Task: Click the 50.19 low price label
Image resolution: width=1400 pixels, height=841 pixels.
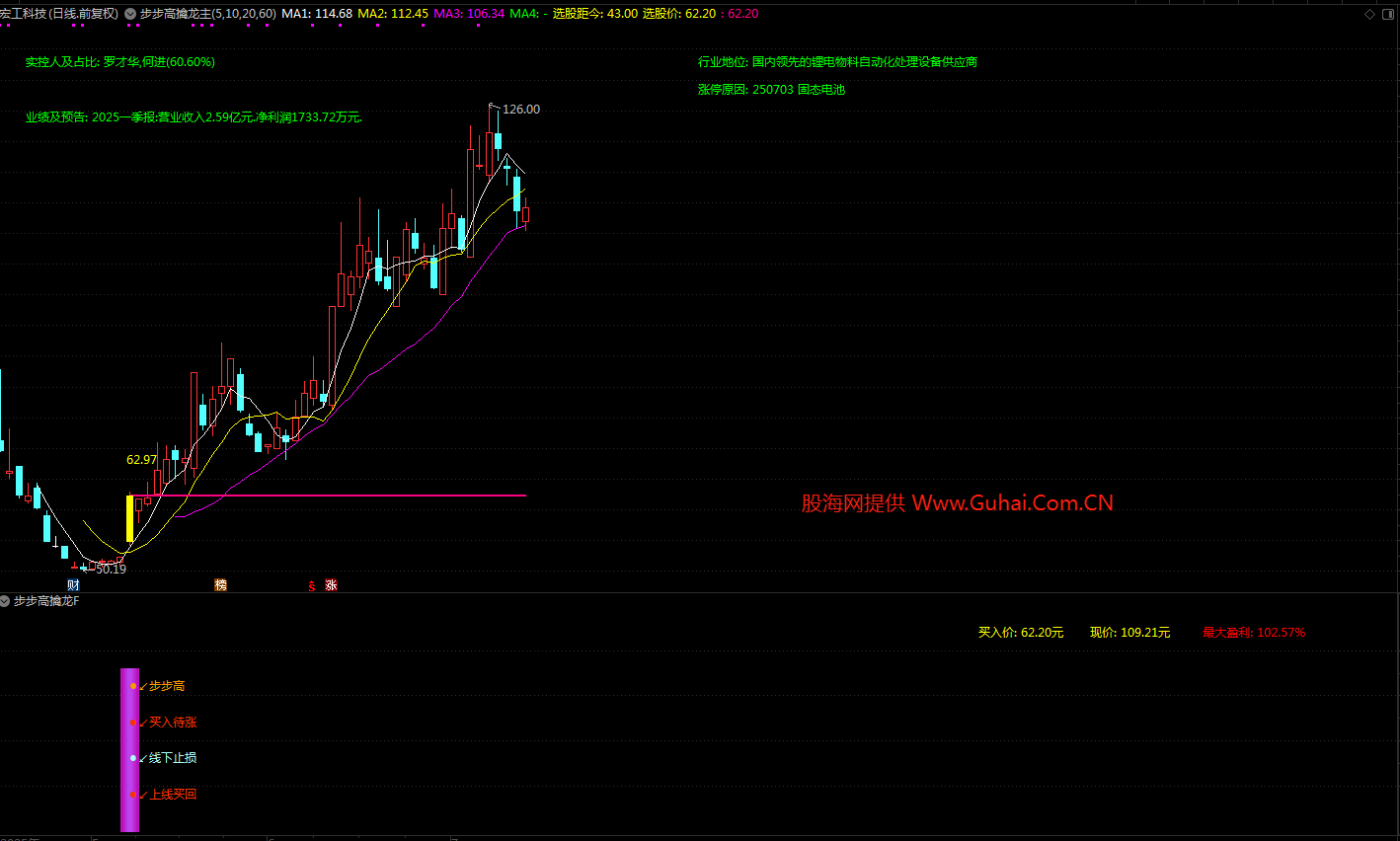Action: 111,570
